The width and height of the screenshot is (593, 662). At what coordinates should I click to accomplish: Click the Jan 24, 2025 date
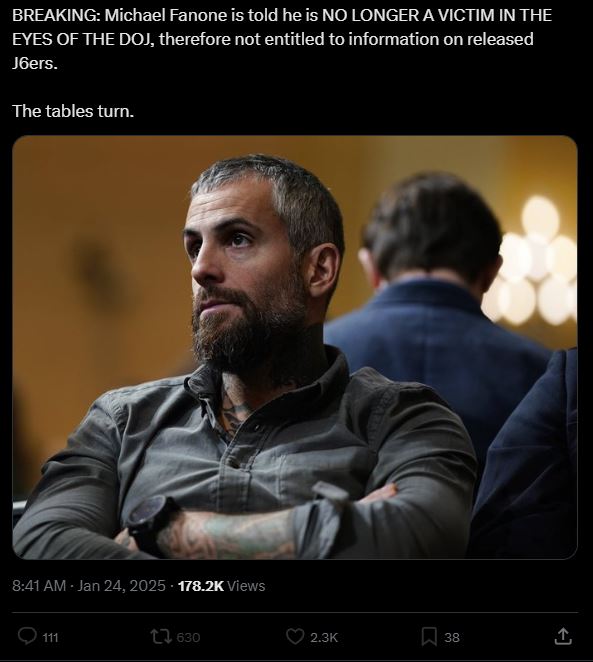[x=122, y=586]
